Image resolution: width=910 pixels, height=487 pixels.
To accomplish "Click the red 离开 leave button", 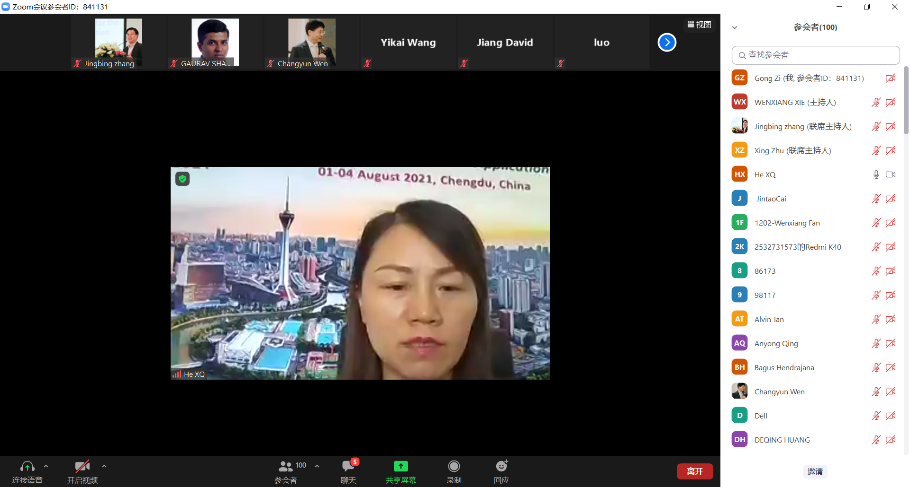I will pos(695,471).
